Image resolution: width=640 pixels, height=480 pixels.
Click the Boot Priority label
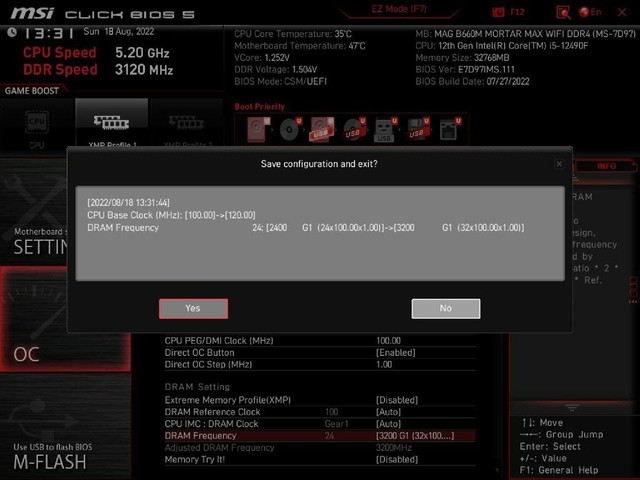260,107
